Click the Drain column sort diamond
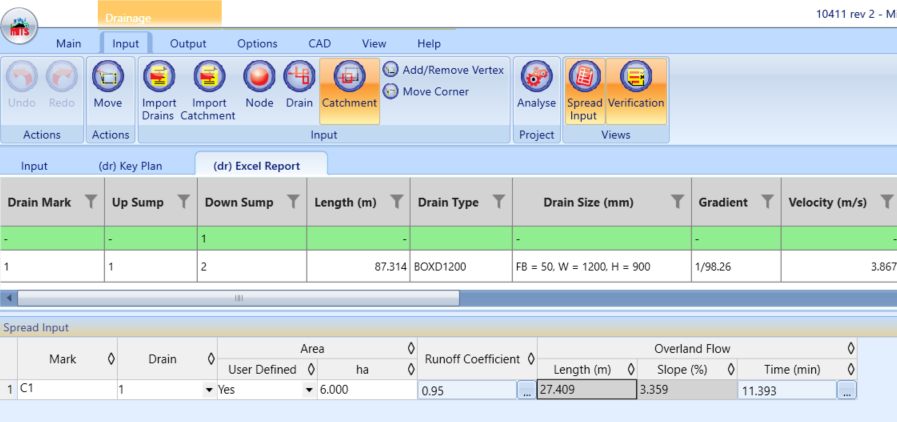This screenshot has height=422, width=897. 211,359
